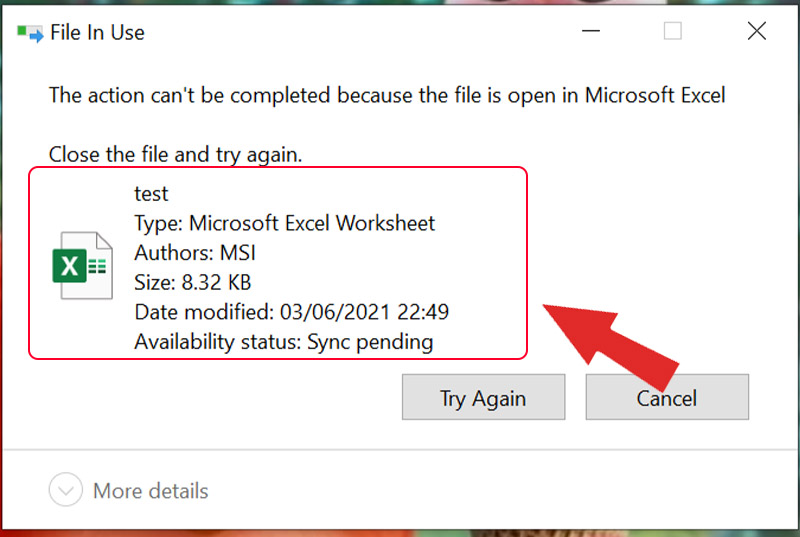
Task: Click the green Excel worksheet file icon
Action: pos(81,265)
